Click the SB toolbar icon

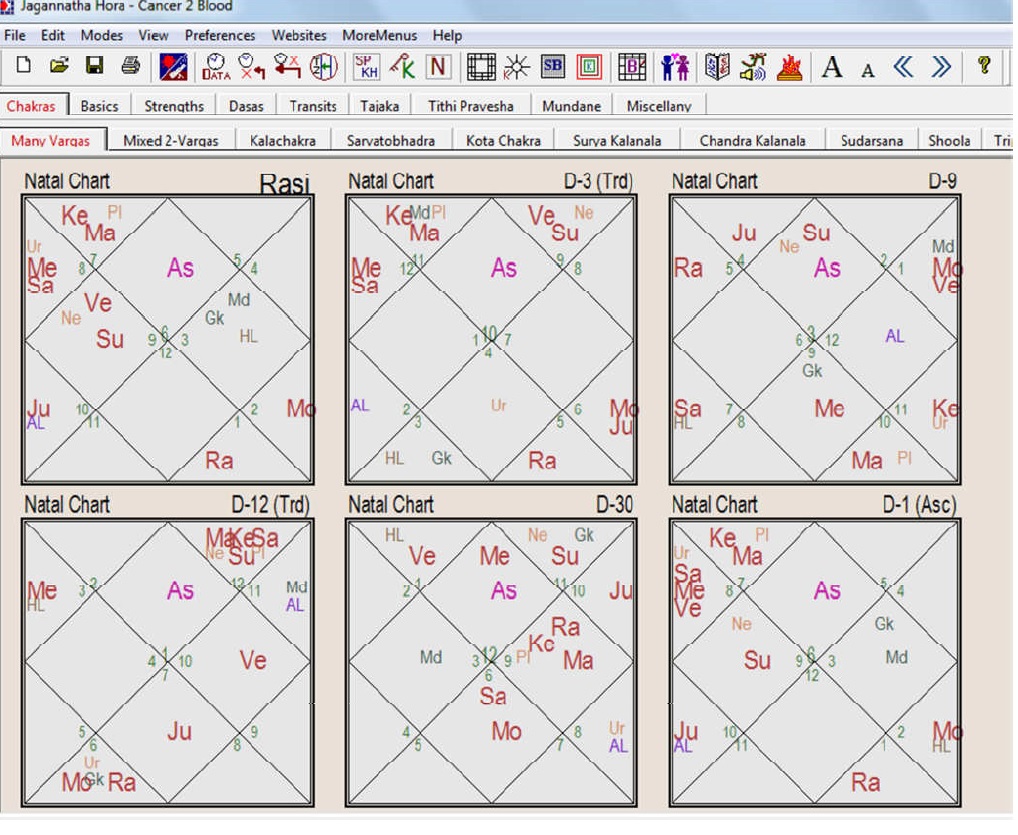552,67
